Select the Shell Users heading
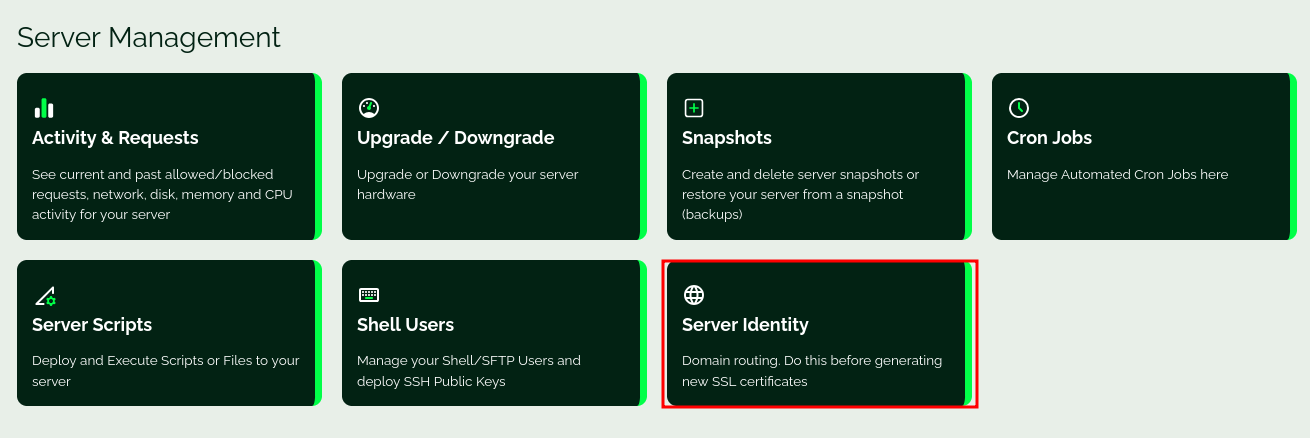Screen dimensions: 1310x438 click(x=405, y=325)
